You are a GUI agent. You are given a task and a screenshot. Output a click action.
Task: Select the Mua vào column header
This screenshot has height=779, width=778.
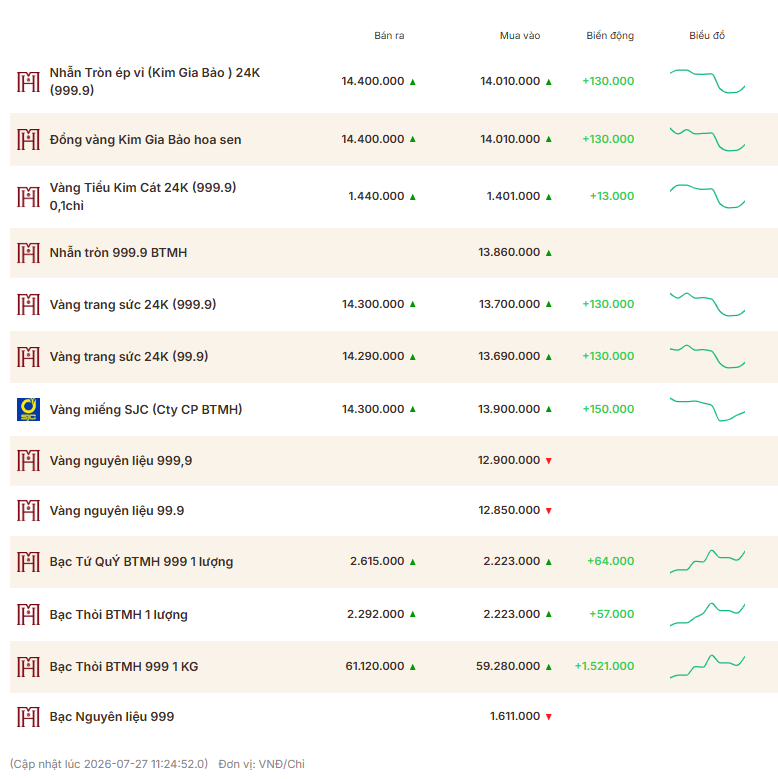[x=520, y=36]
